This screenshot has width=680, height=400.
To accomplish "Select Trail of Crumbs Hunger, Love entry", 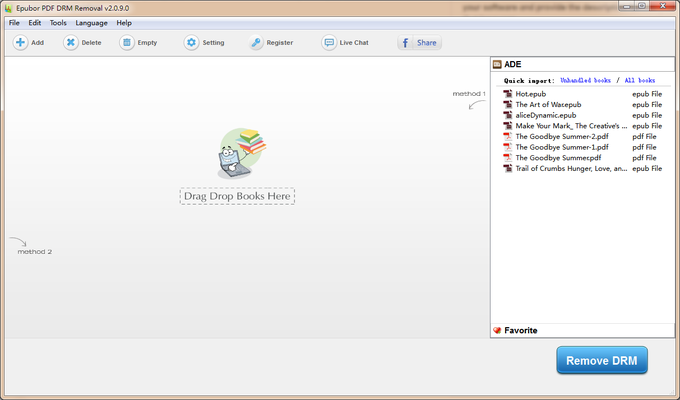I will tap(571, 168).
